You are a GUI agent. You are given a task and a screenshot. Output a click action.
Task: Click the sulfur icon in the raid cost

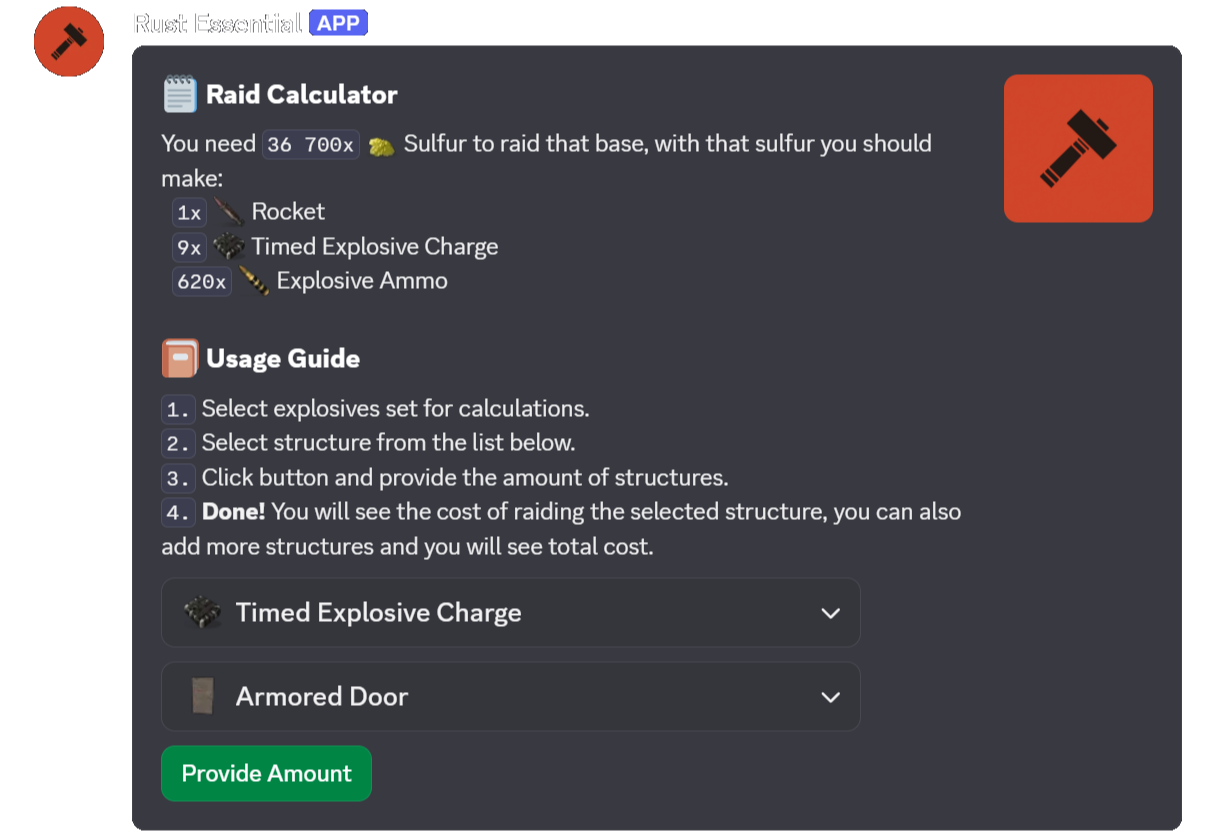click(x=380, y=144)
